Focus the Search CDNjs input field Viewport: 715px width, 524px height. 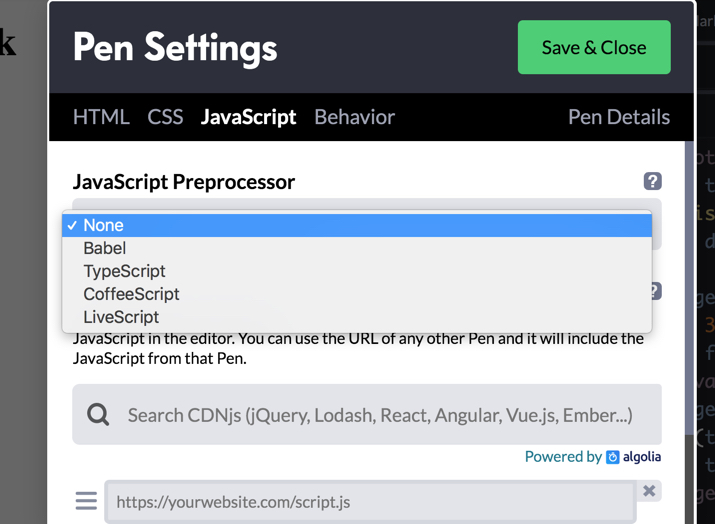[x=367, y=414]
